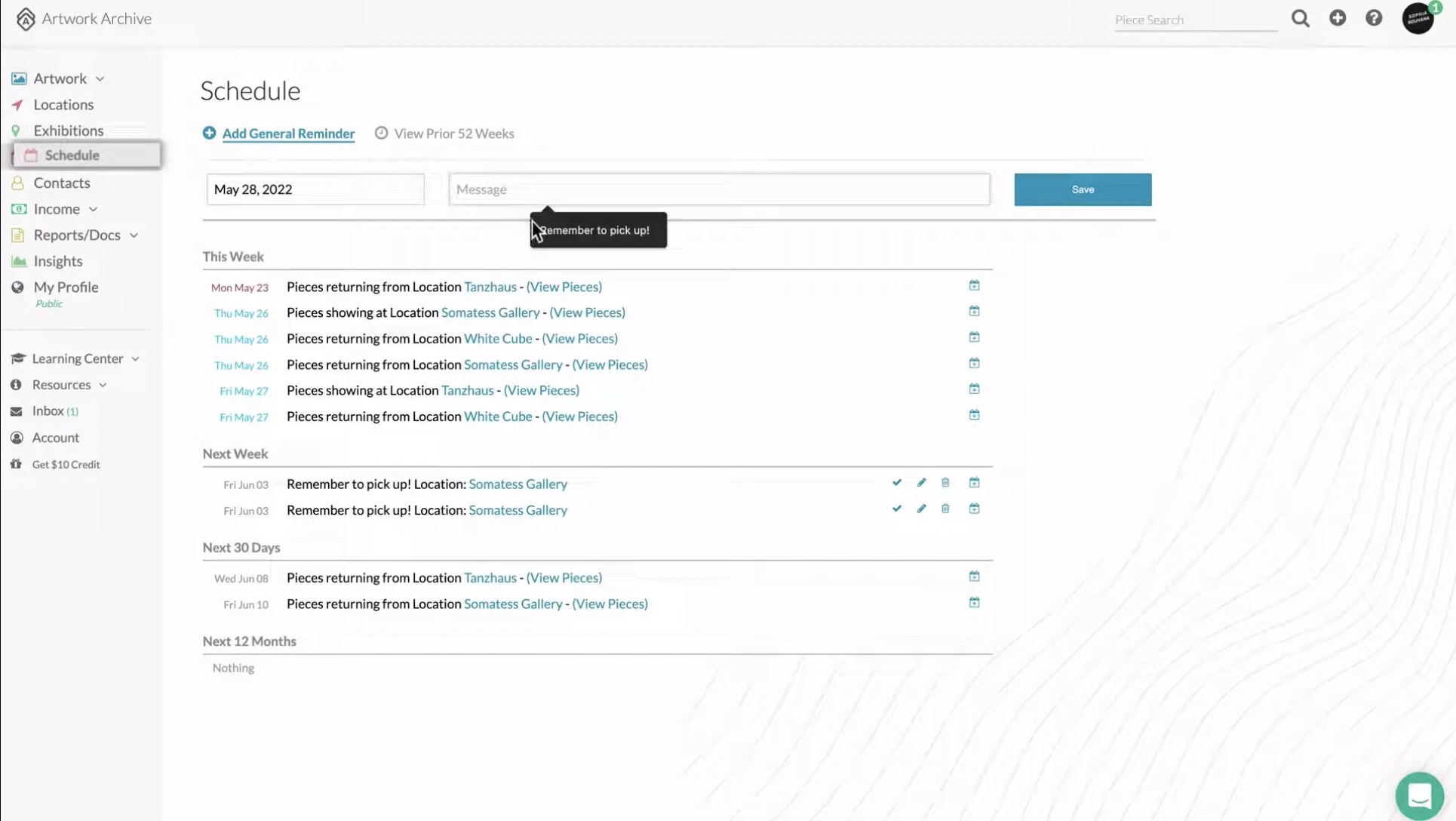Viewport: 1456px width, 821px height.
Task: Open Insights in the sidebar
Action: (x=57, y=261)
